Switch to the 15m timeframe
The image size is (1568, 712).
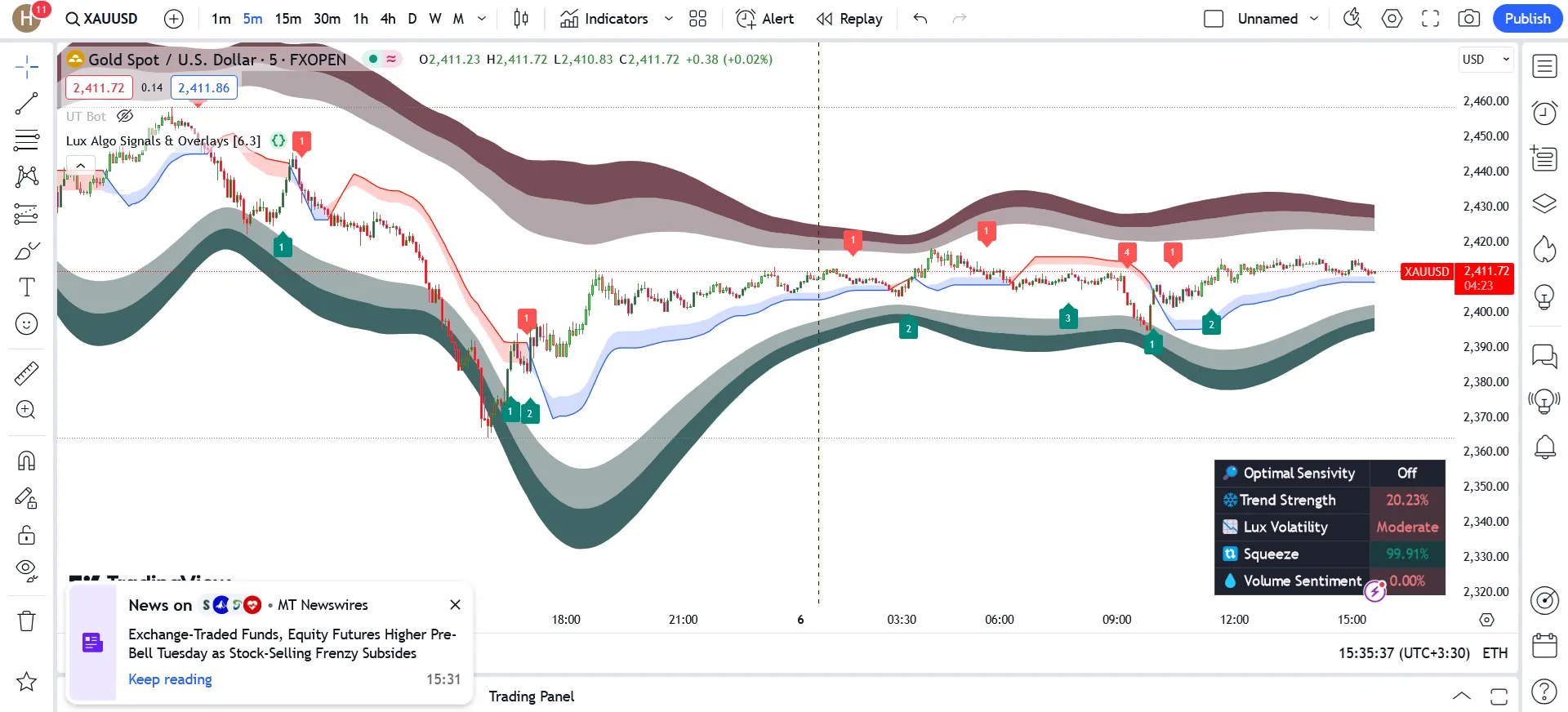[287, 19]
